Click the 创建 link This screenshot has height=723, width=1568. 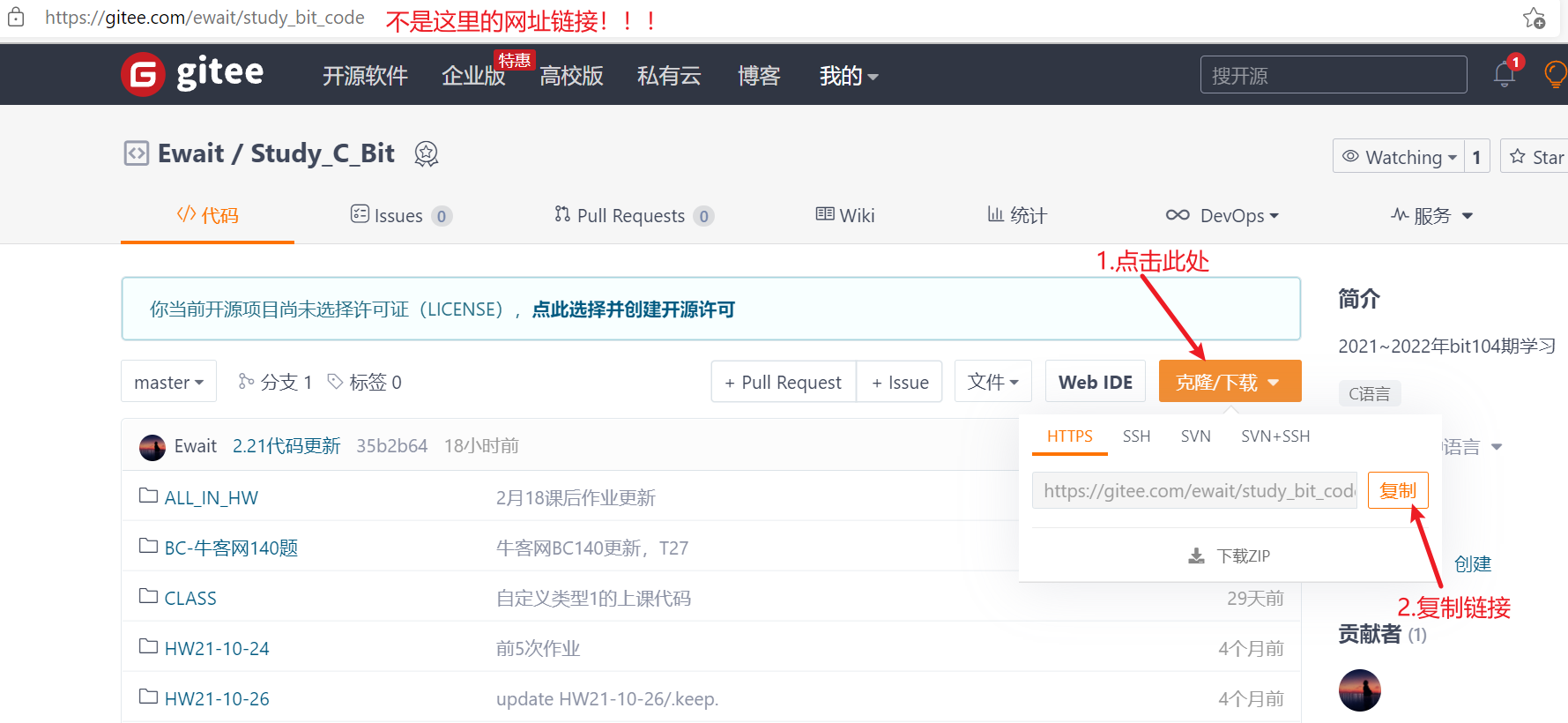pos(1473,564)
